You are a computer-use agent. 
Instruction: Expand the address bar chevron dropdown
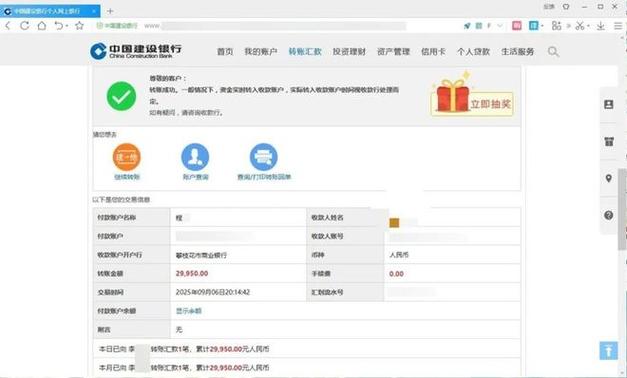point(500,26)
